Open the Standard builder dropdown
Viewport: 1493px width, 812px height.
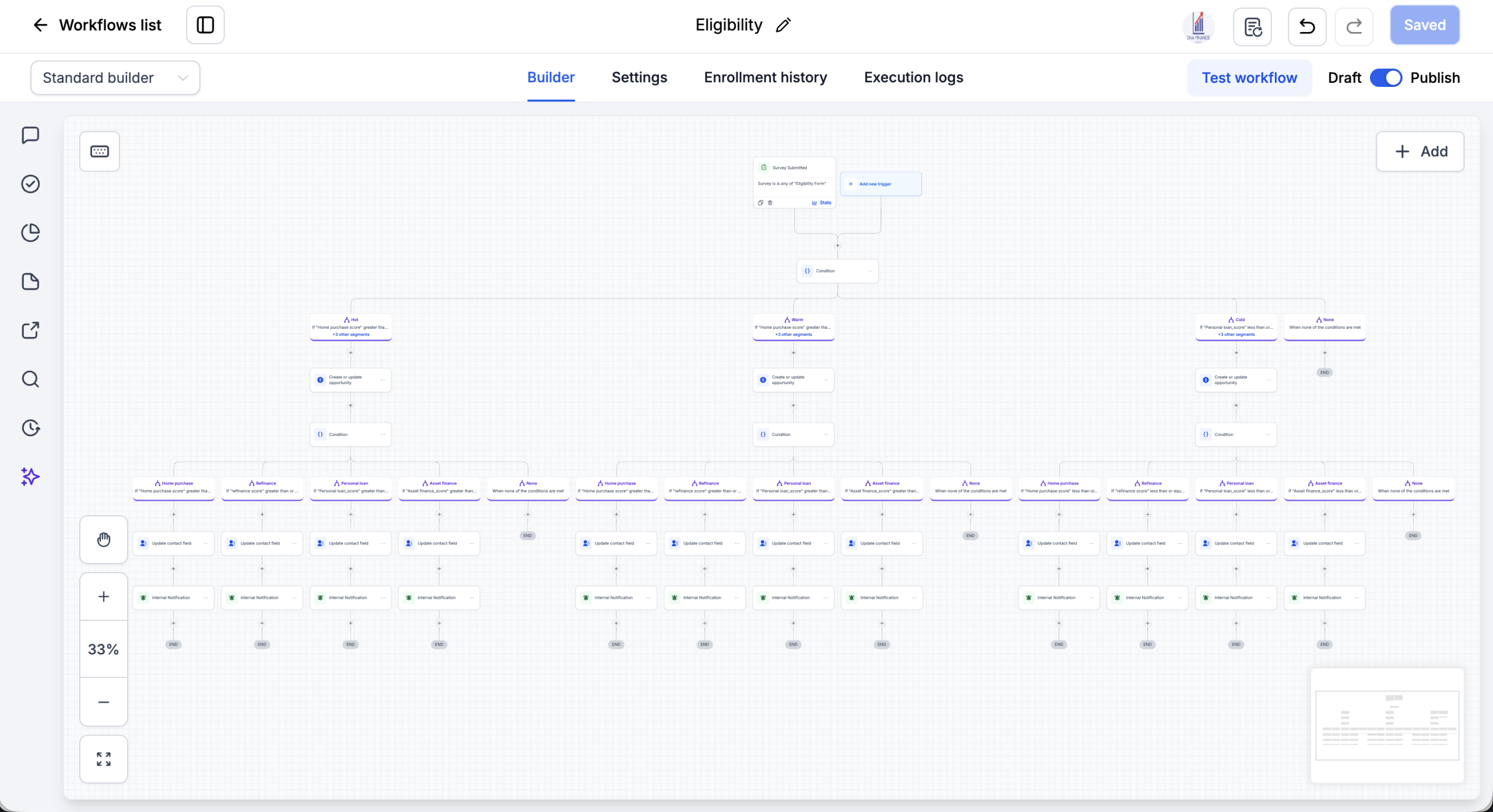click(x=115, y=78)
